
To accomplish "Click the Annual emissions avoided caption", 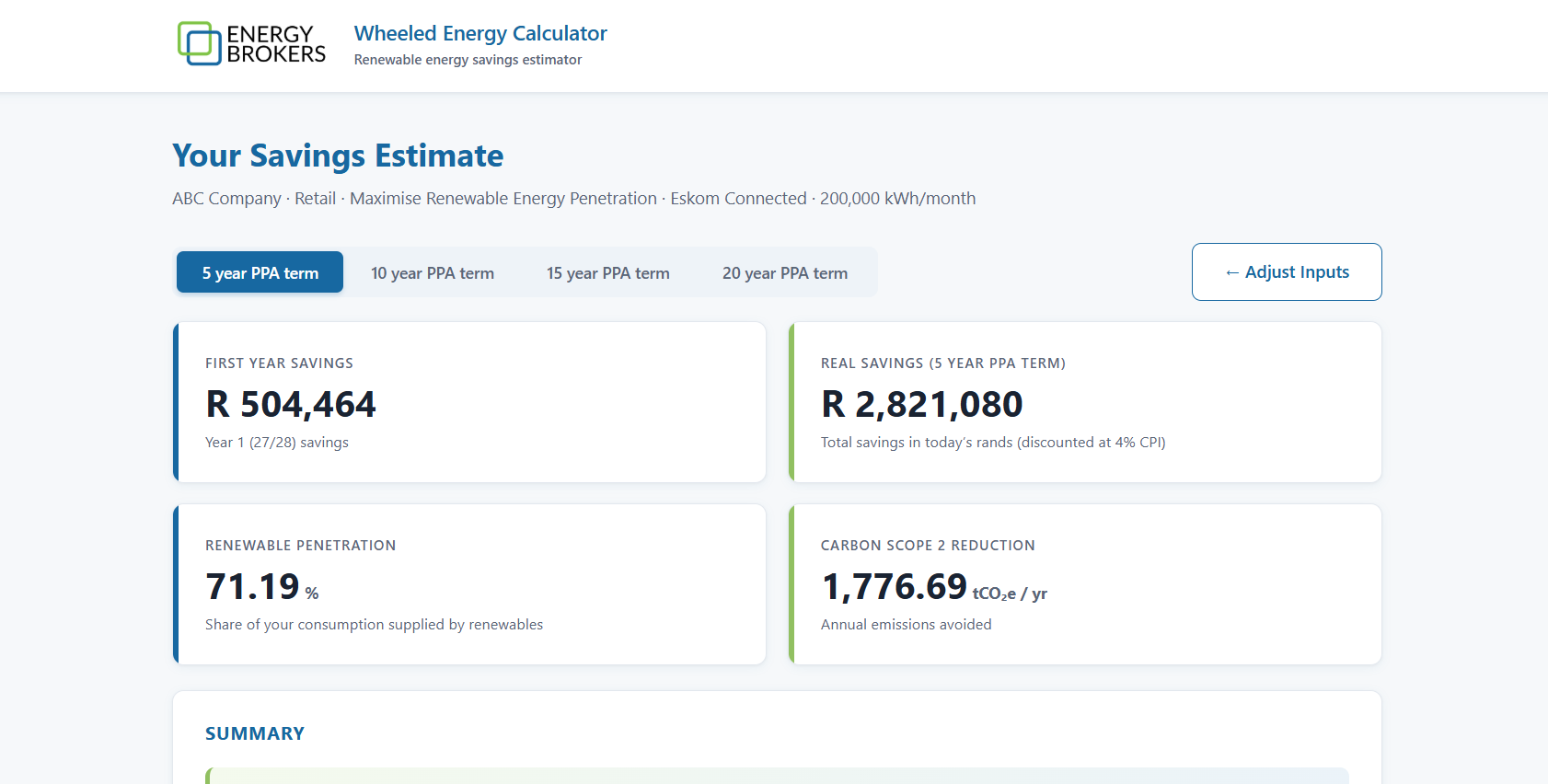I will pos(907,625).
